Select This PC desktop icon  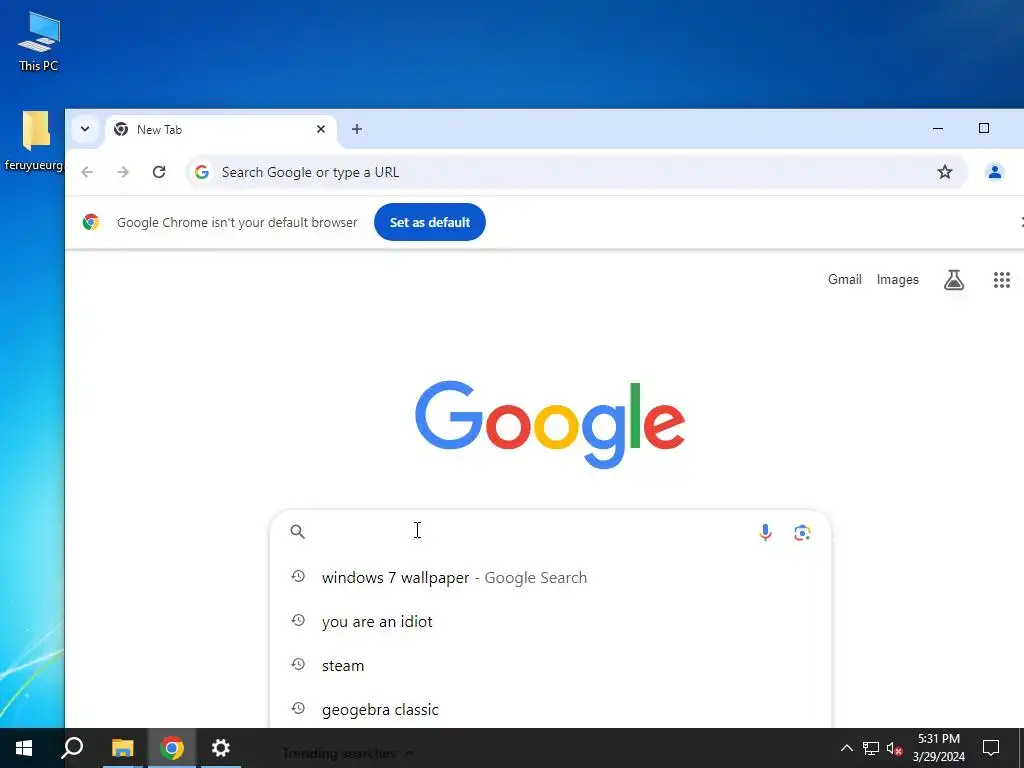coord(39,41)
